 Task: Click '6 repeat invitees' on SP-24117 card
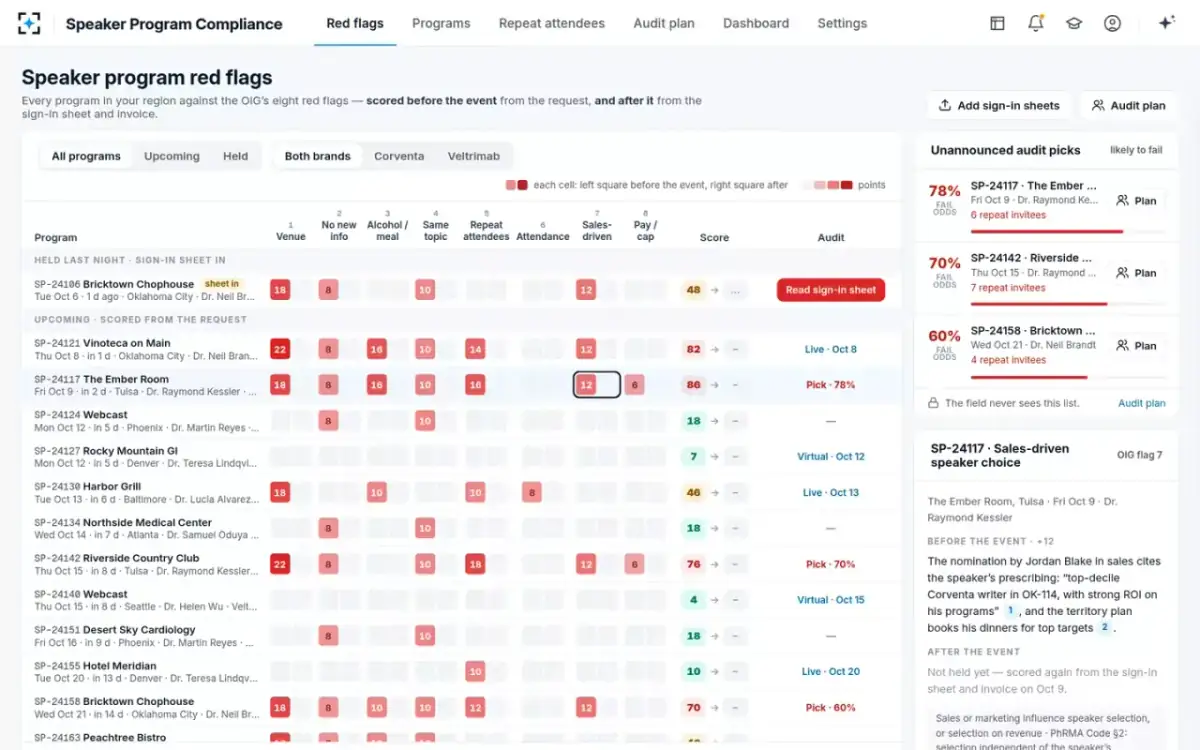(1008, 215)
